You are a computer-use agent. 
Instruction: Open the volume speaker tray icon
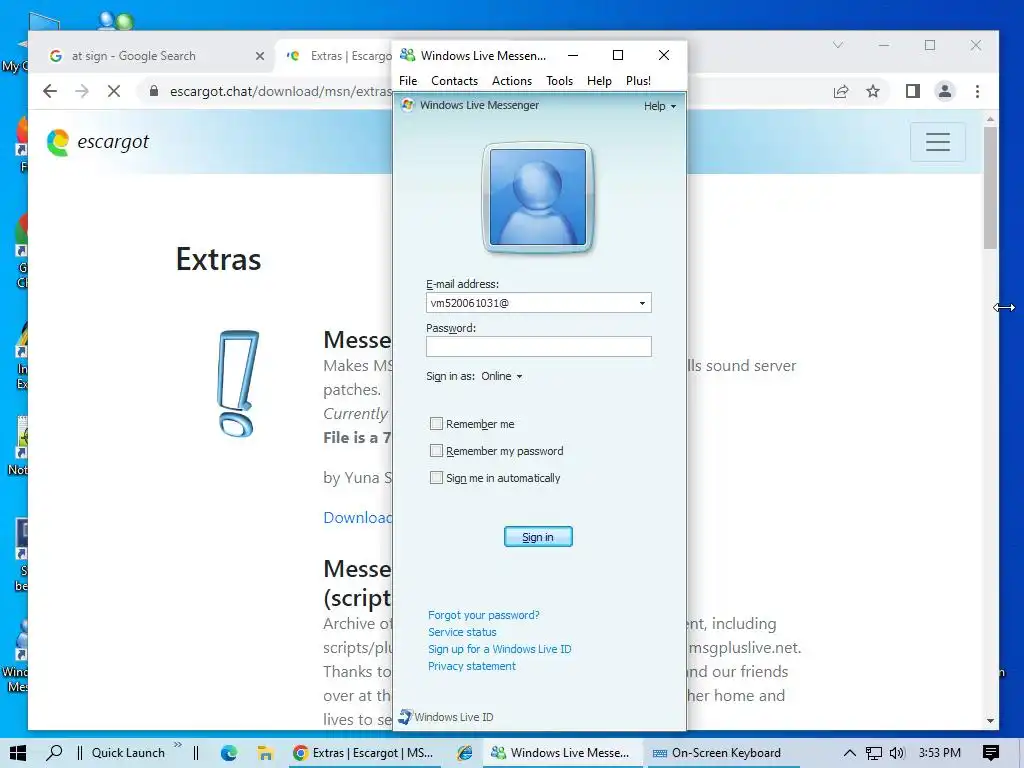click(897, 753)
